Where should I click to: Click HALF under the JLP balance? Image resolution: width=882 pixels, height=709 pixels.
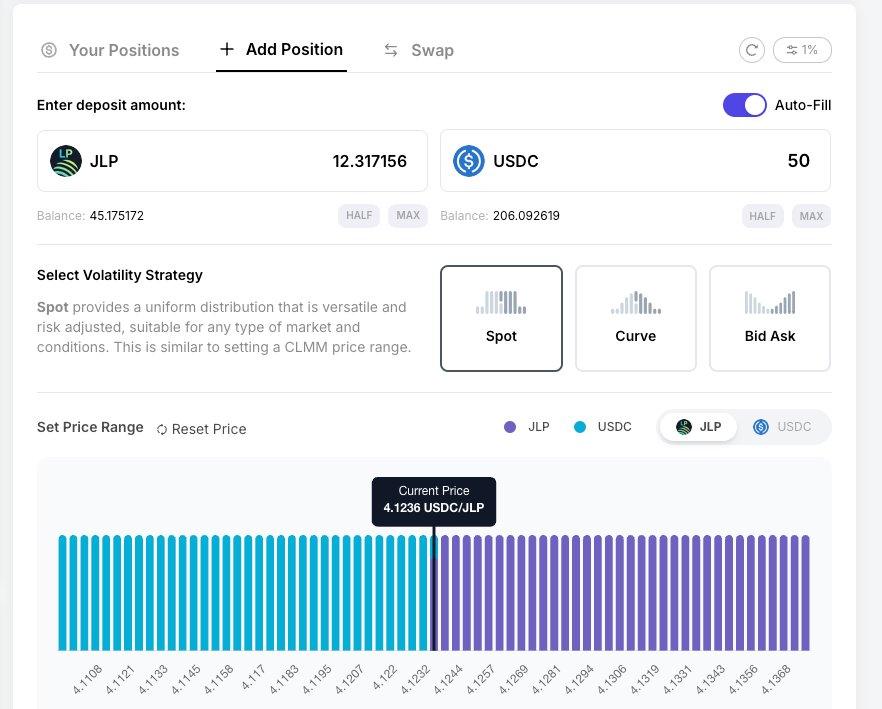pos(359,216)
